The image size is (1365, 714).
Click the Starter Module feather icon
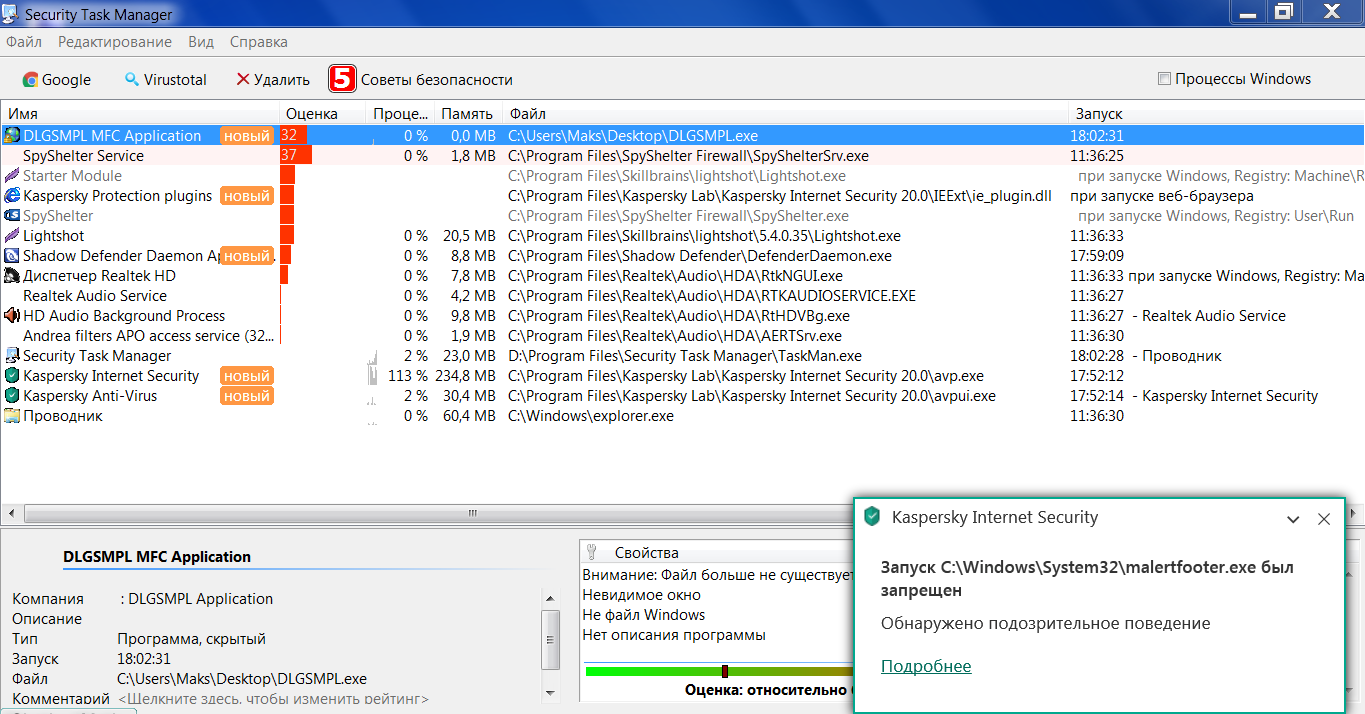pos(12,176)
